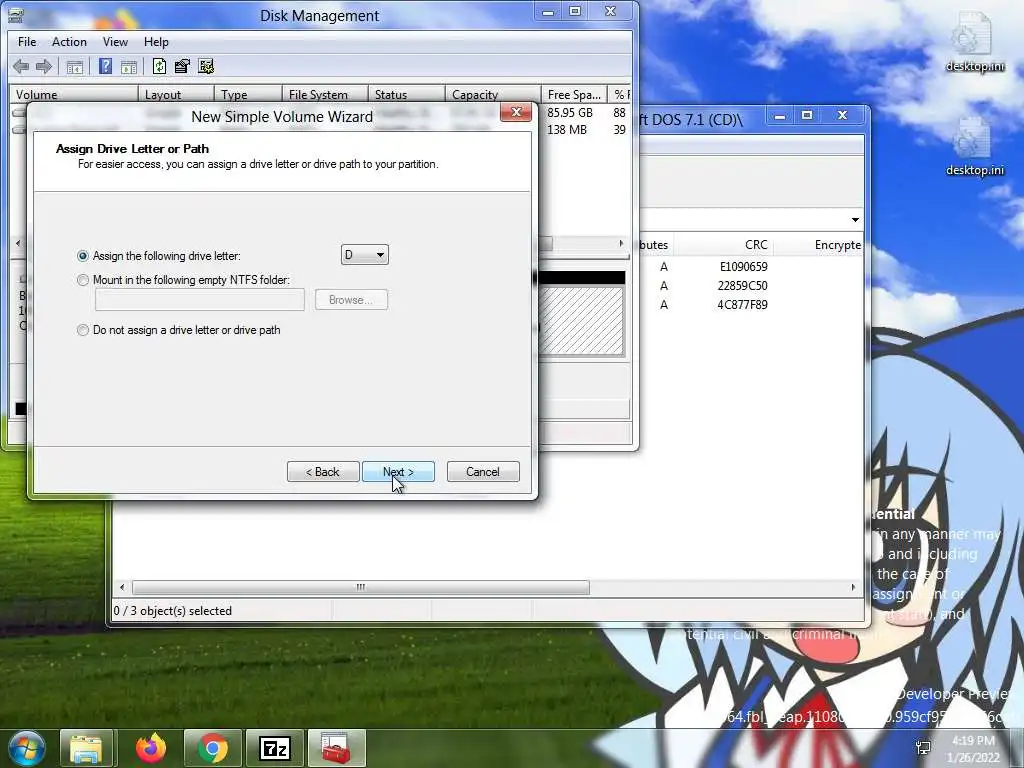Open Windows Explorer from the taskbar

click(86, 748)
